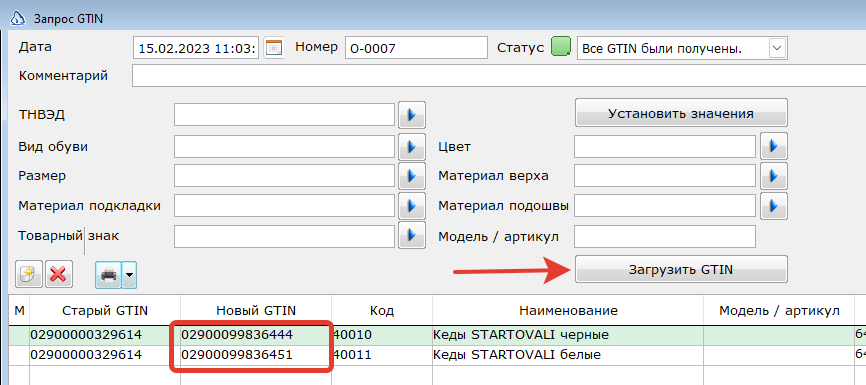Click the Размер selector arrow button
Viewport: 866px width, 385px height.
[x=411, y=176]
